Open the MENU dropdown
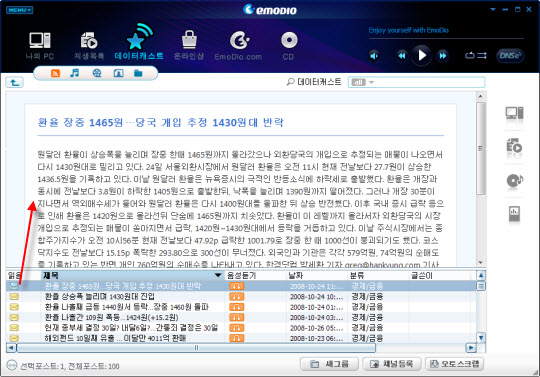The image size is (540, 377). [19, 10]
